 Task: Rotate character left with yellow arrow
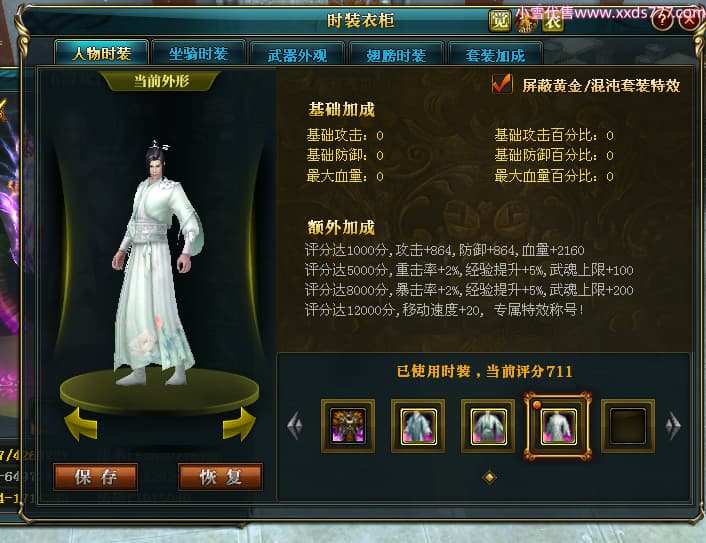click(81, 423)
